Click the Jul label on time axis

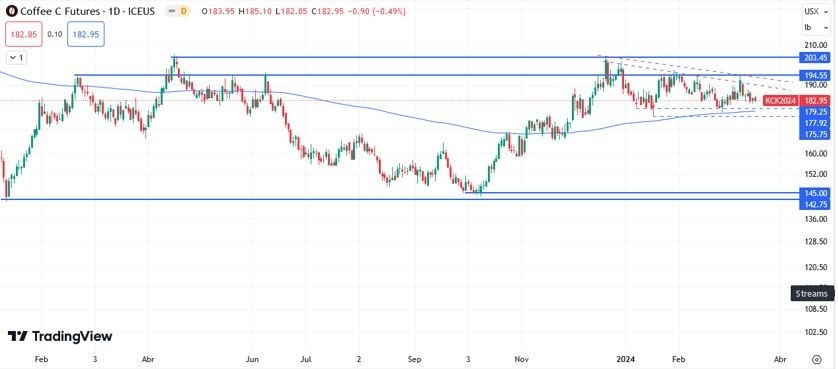[x=306, y=358]
